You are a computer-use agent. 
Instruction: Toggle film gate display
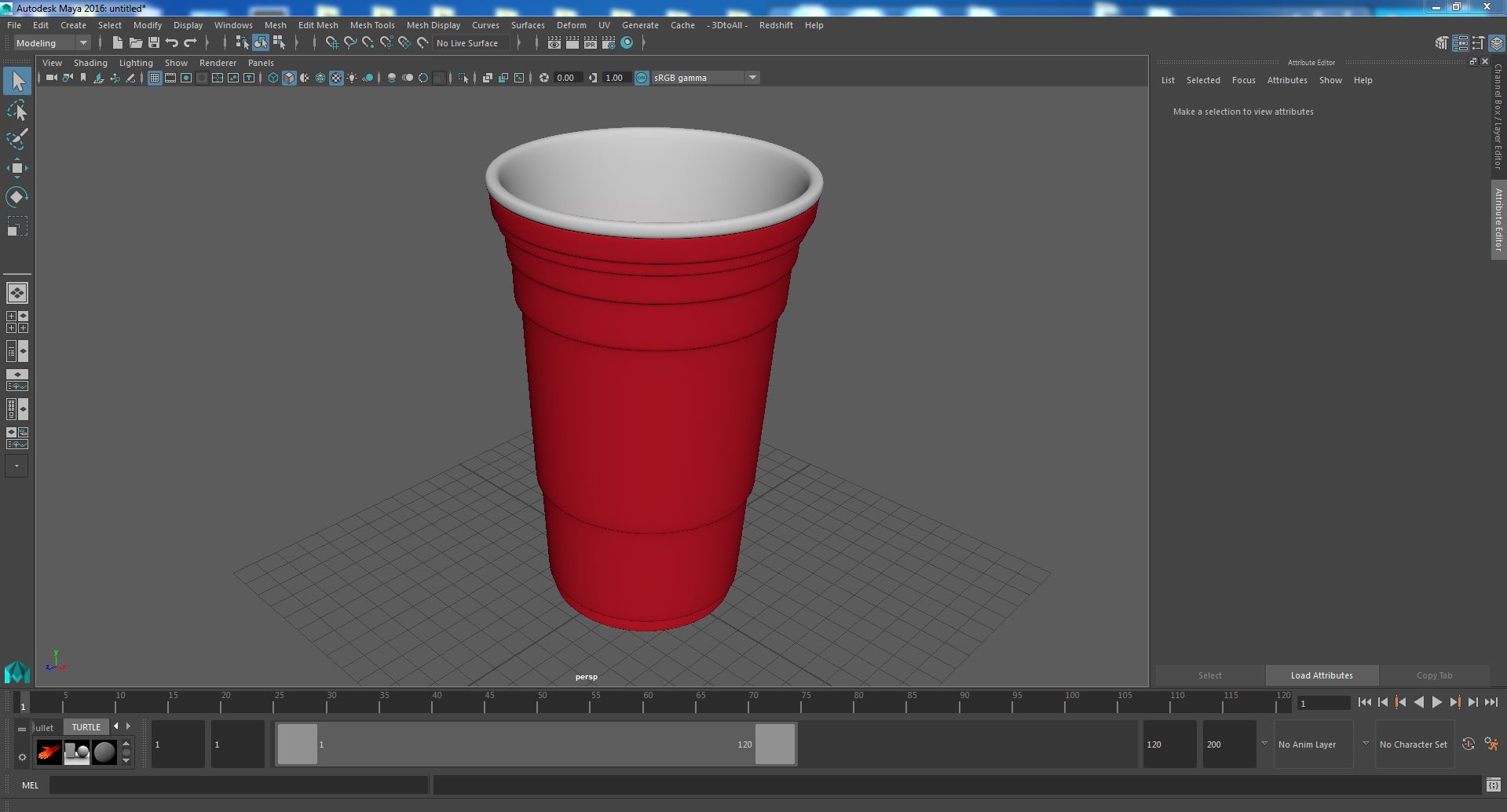(170, 78)
